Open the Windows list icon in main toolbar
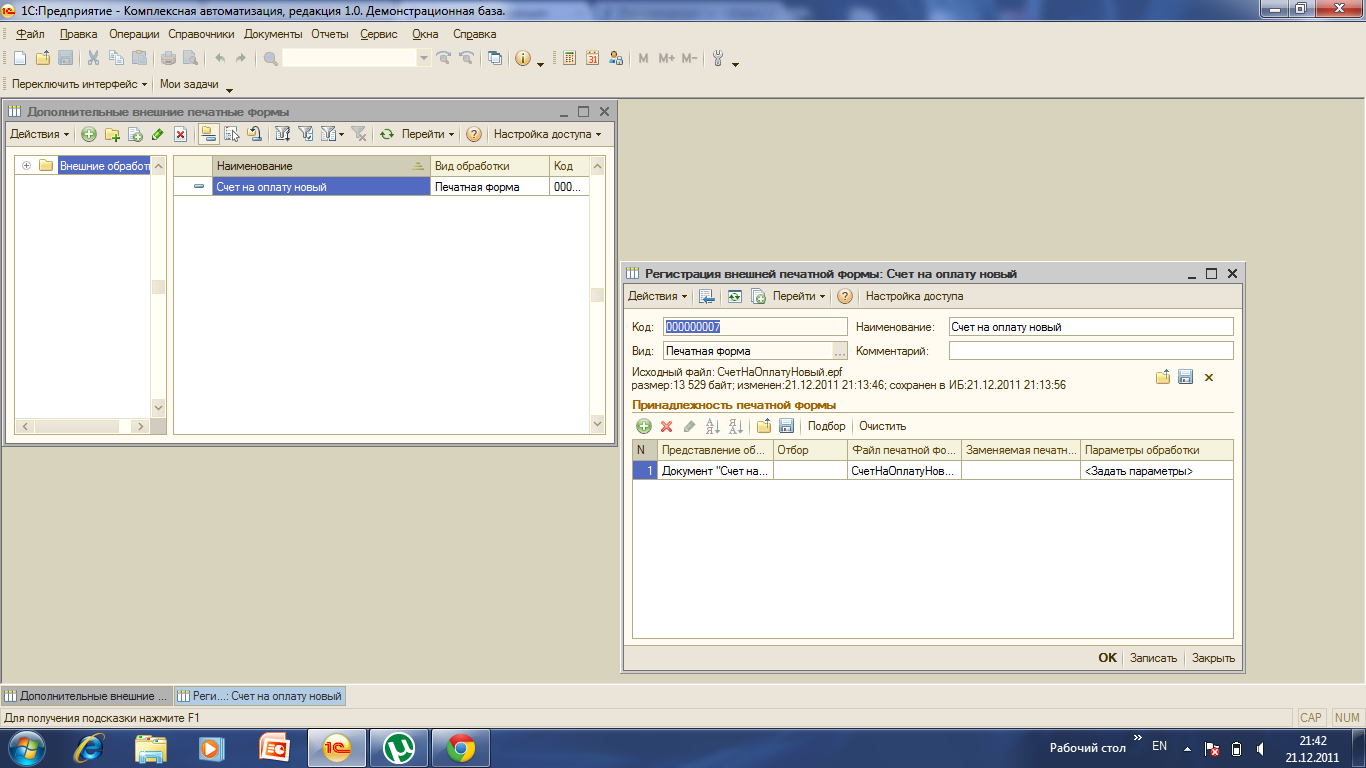1366x768 pixels. coord(495,58)
